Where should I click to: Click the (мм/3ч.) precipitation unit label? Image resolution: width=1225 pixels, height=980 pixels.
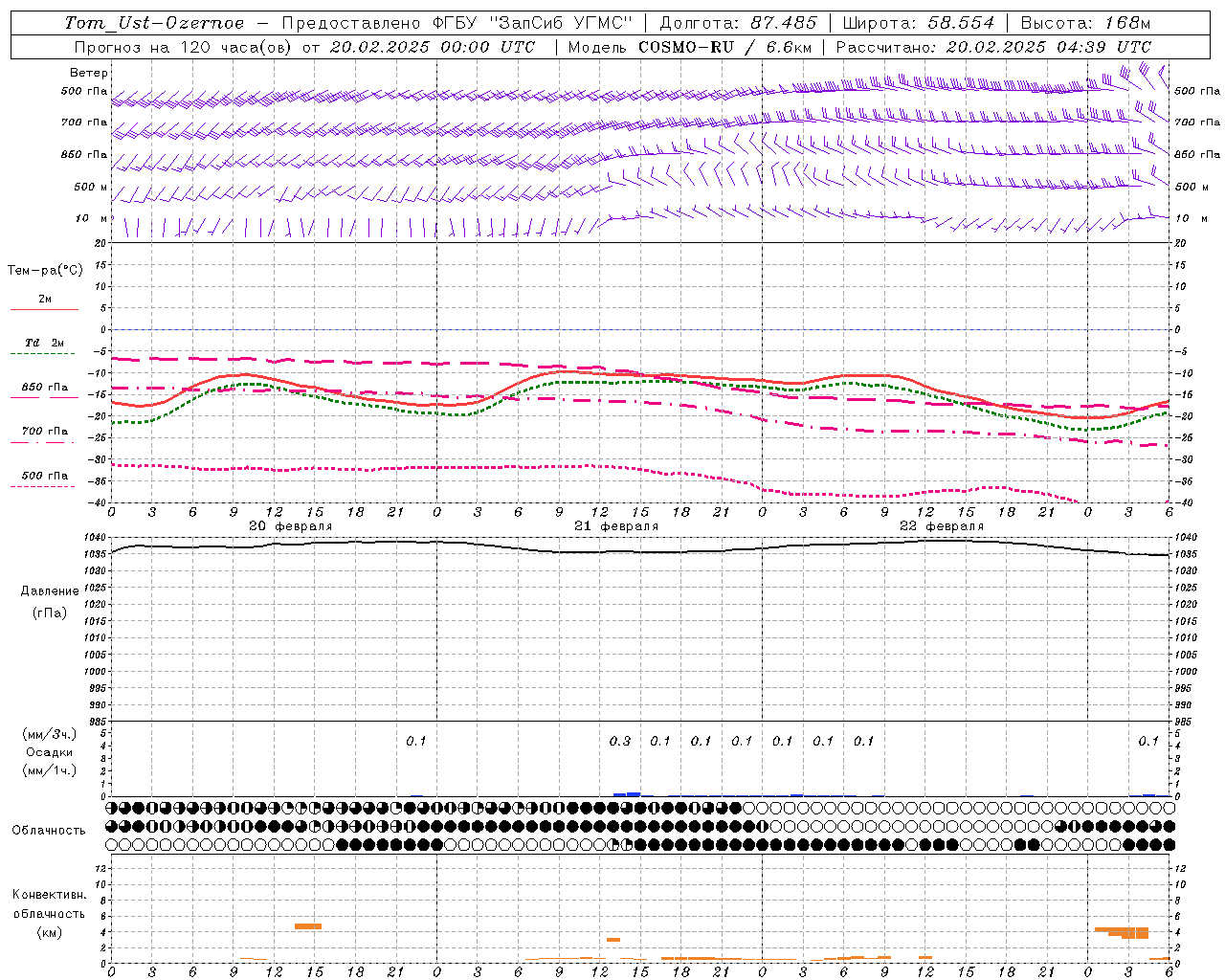[x=50, y=734]
